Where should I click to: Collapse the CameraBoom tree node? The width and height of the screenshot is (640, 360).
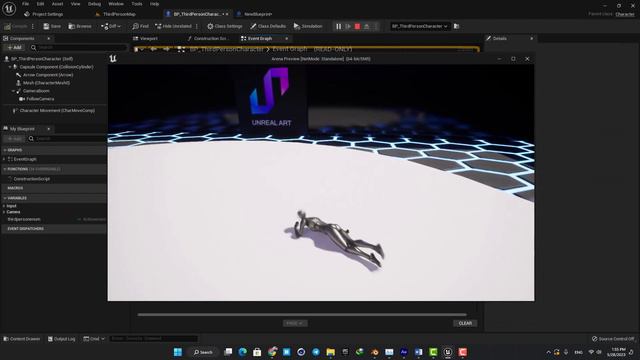coord(13,91)
